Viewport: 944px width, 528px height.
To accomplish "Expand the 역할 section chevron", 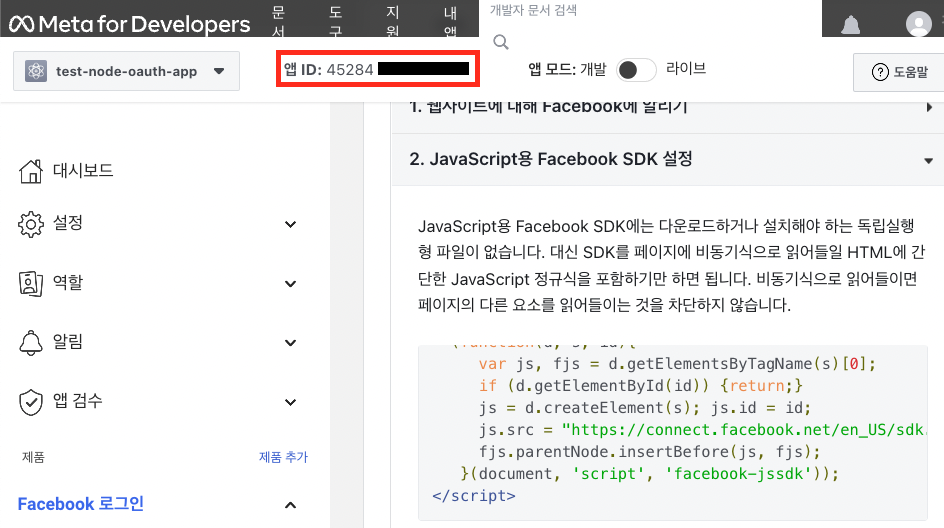I will [290, 284].
